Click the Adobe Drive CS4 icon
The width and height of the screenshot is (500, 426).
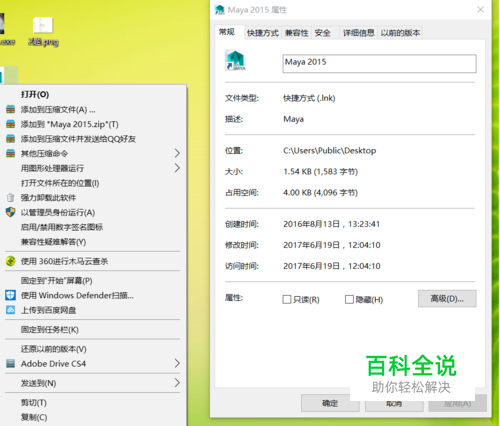(11, 363)
